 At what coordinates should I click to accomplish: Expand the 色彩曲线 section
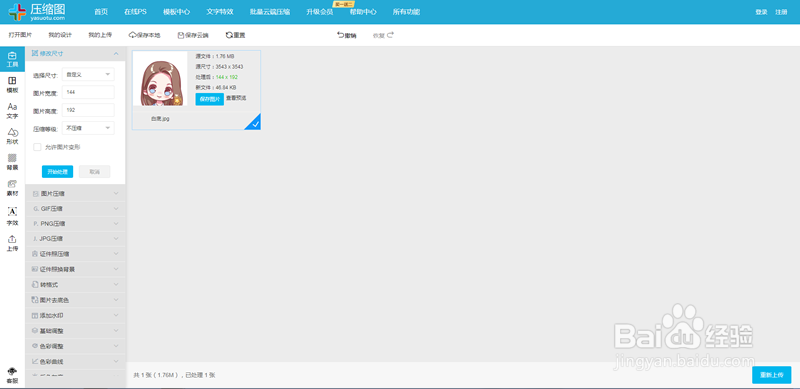(x=75, y=361)
